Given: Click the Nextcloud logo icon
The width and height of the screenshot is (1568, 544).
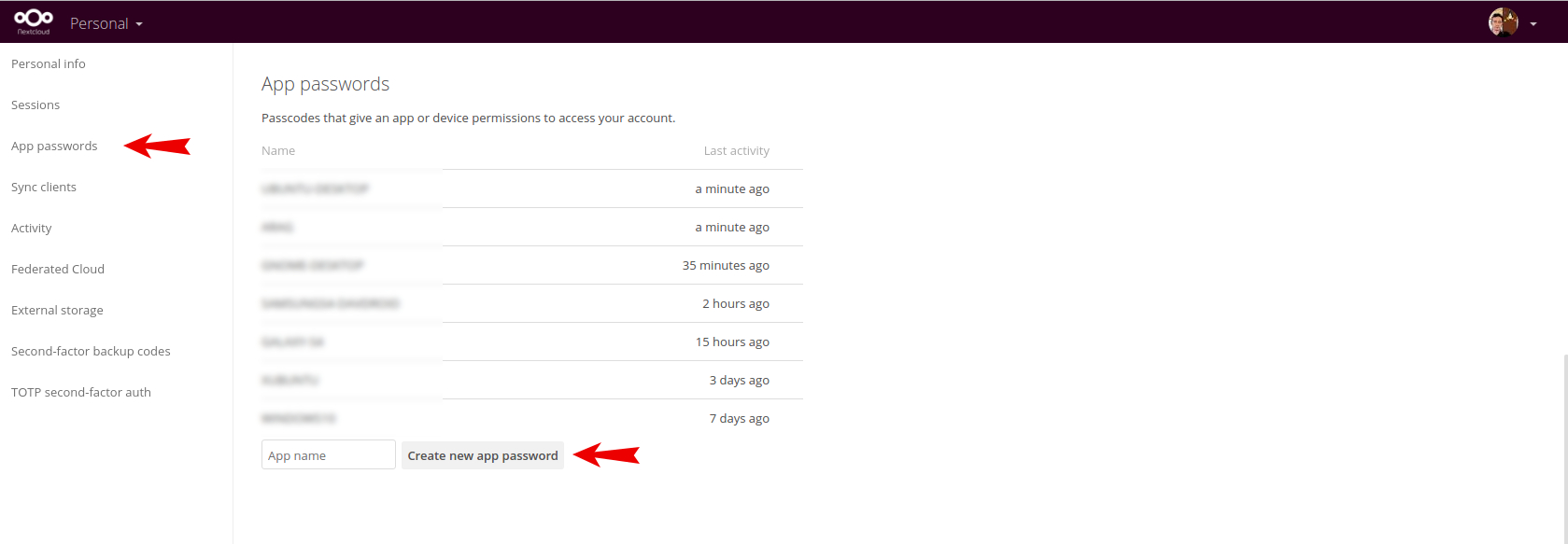Looking at the screenshot, I should (34, 21).
